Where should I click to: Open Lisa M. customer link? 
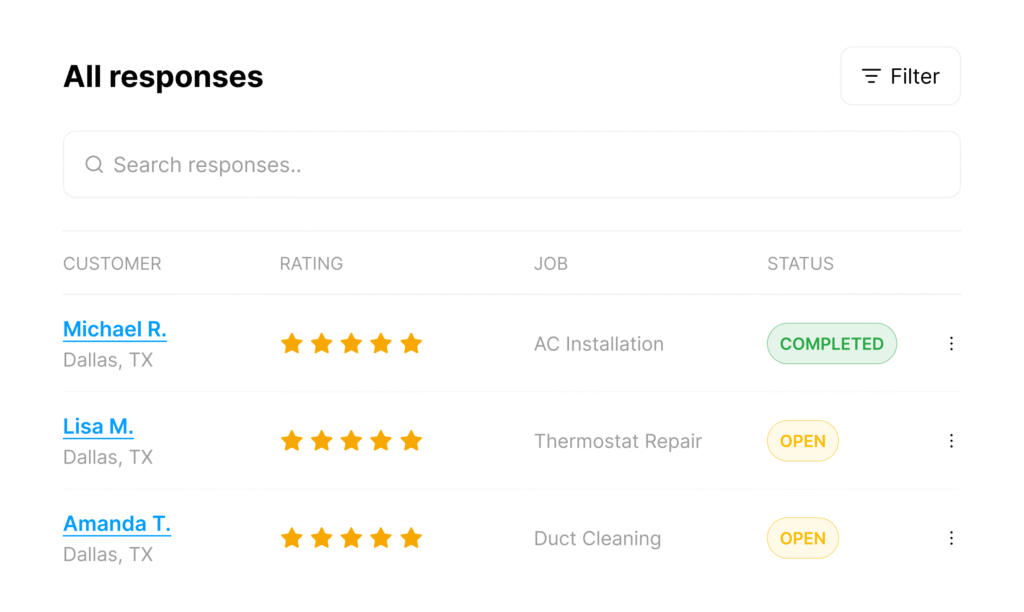pos(98,427)
